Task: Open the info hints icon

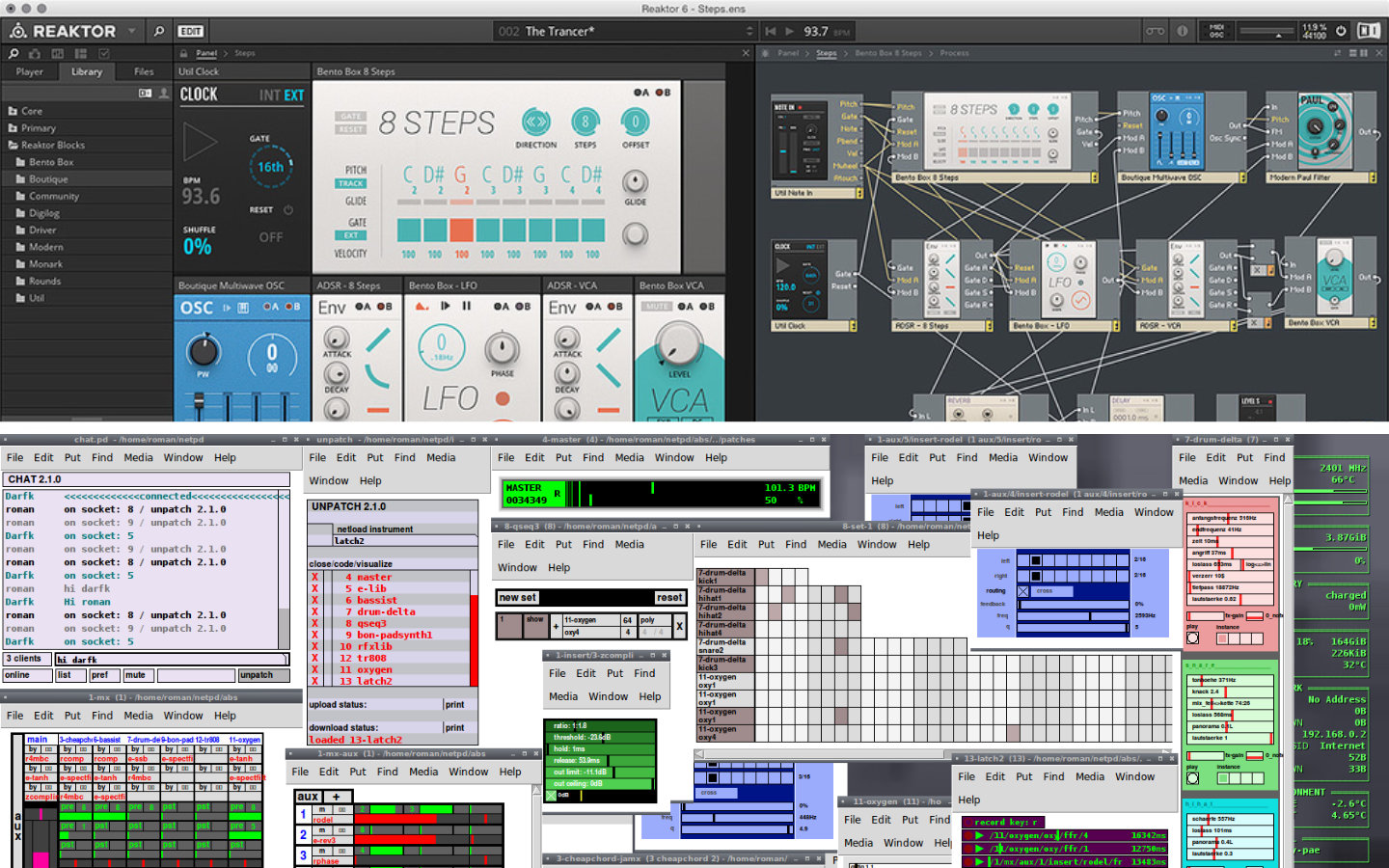Action: coord(1182,31)
